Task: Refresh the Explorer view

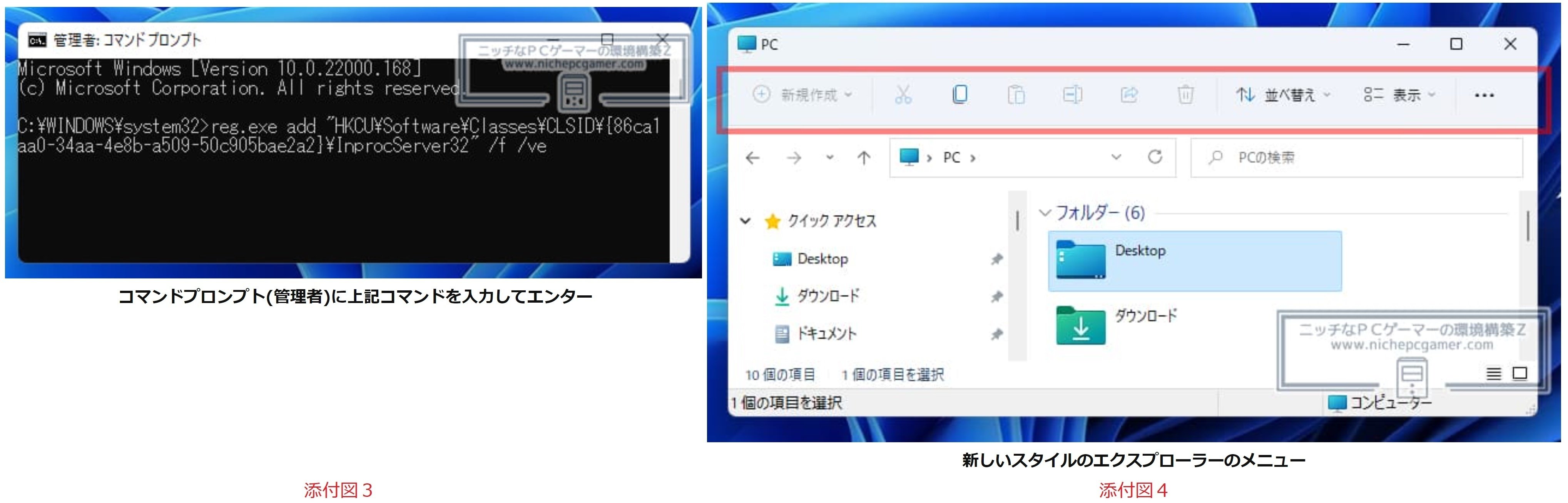Action: click(x=1155, y=157)
